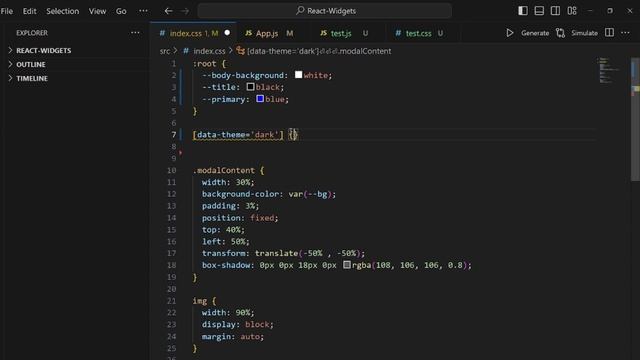Click the src breadcrumb
Viewport: 640px width, 360px height.
[164, 51]
